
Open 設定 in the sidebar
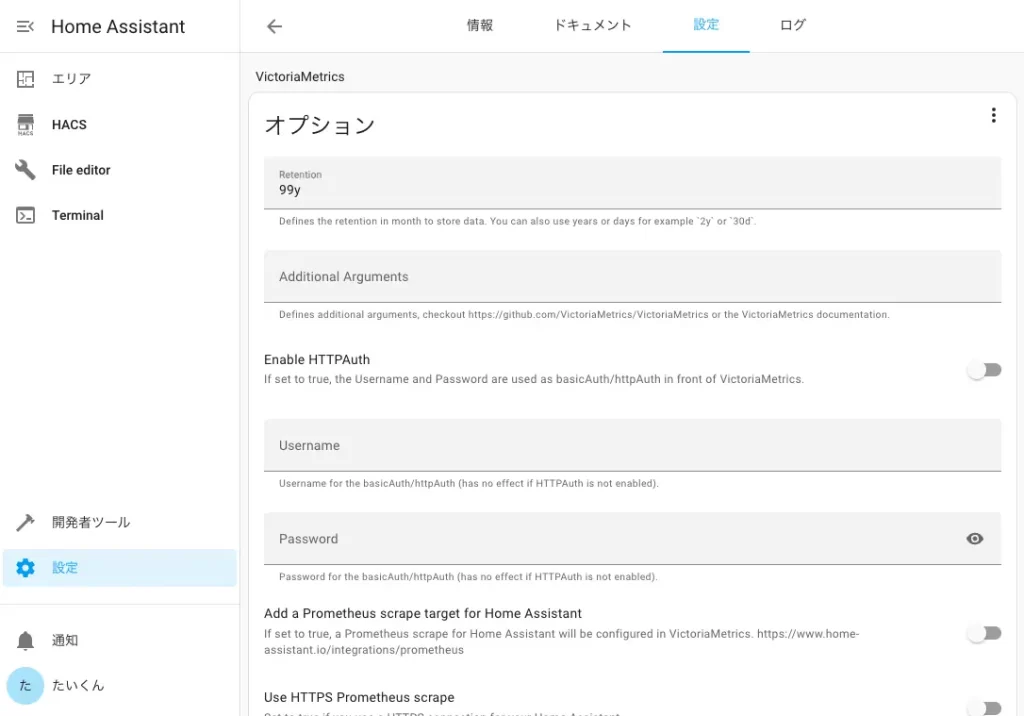click(120, 568)
